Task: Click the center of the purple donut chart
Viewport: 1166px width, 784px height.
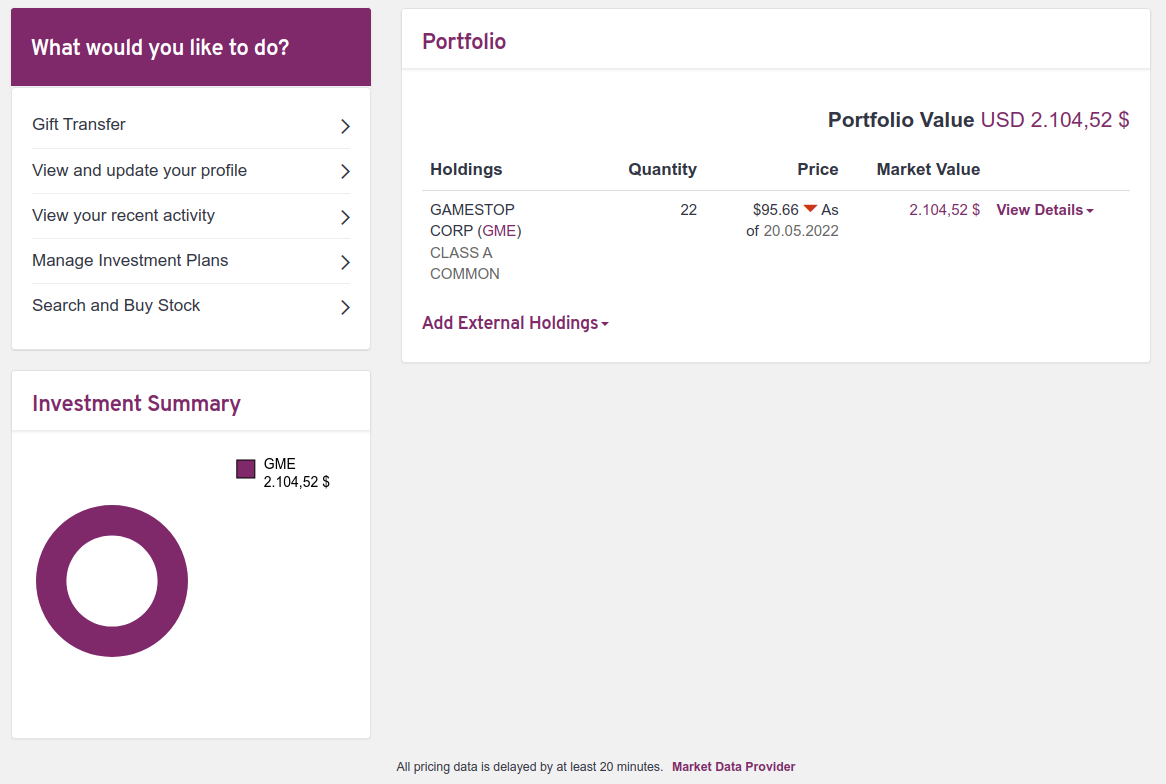Action: point(111,581)
